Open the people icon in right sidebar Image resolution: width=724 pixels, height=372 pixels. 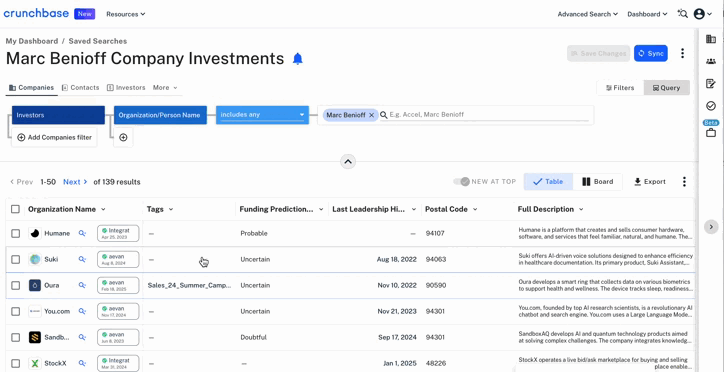click(711, 61)
